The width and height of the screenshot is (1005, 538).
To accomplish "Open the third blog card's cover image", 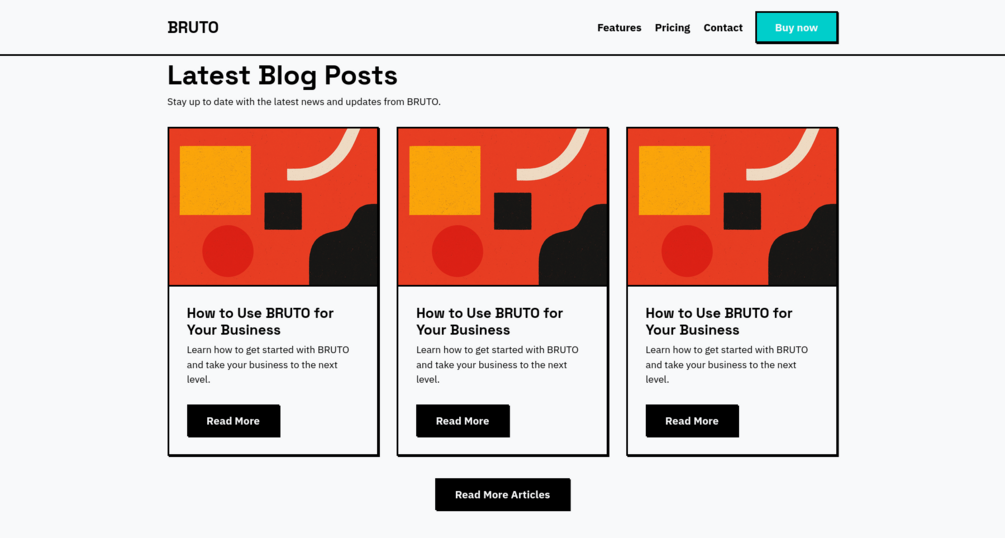I will tap(732, 207).
